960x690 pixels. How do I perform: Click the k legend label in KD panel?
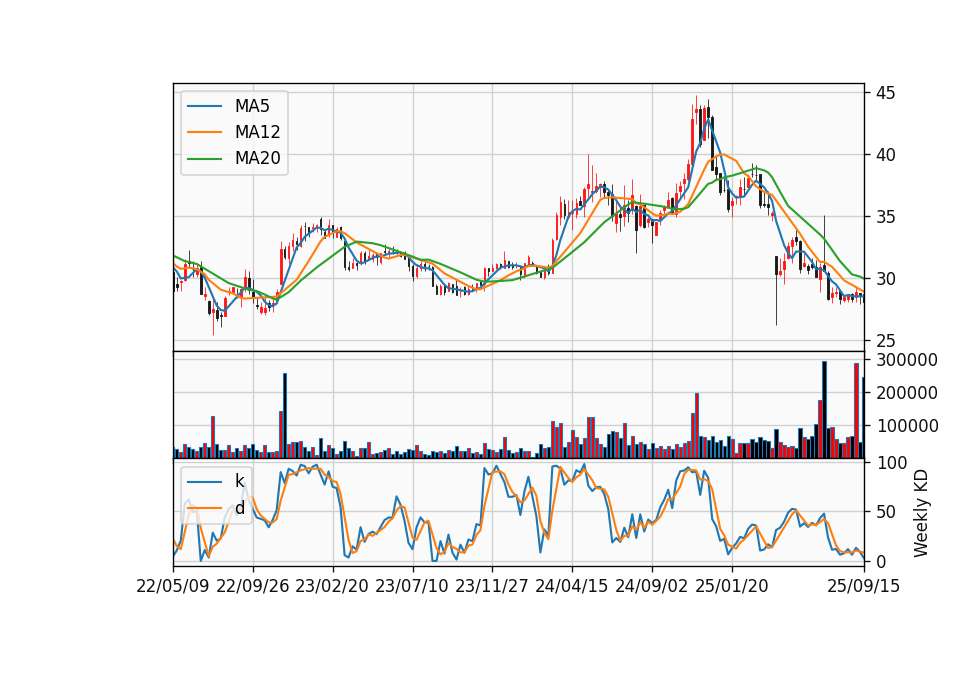(x=239, y=481)
